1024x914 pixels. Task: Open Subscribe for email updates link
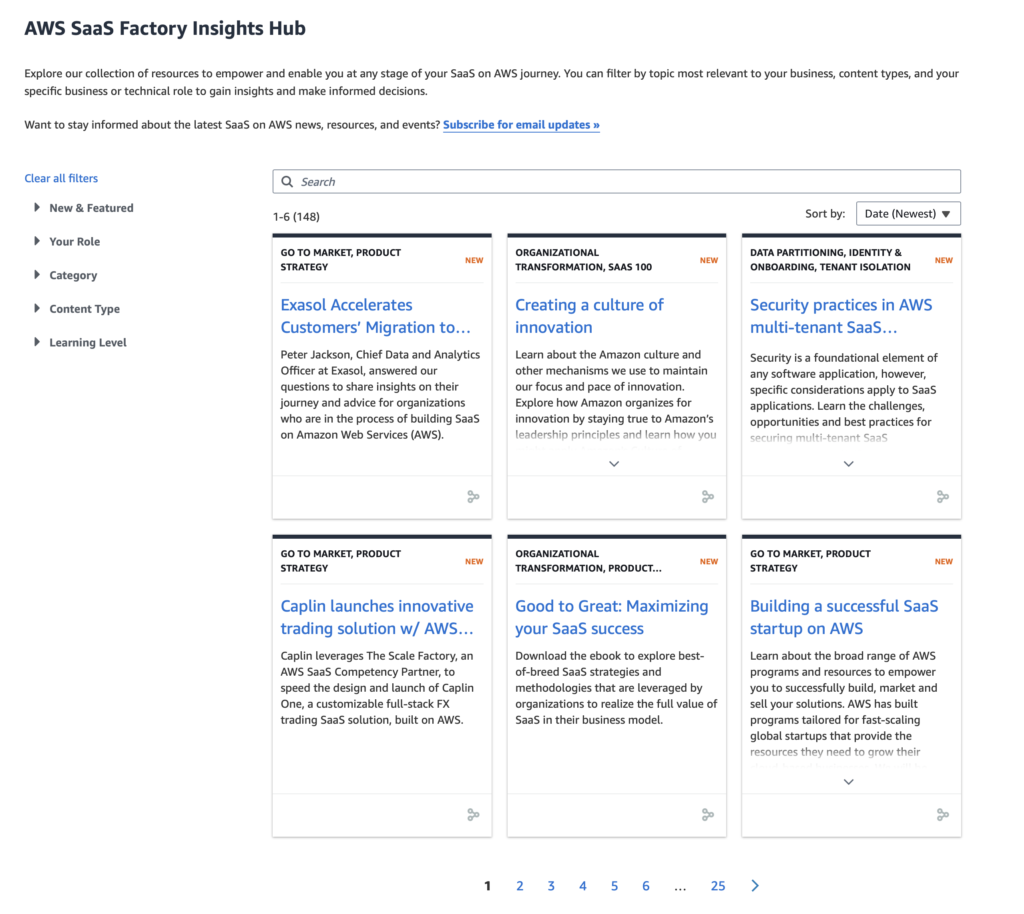click(x=521, y=125)
